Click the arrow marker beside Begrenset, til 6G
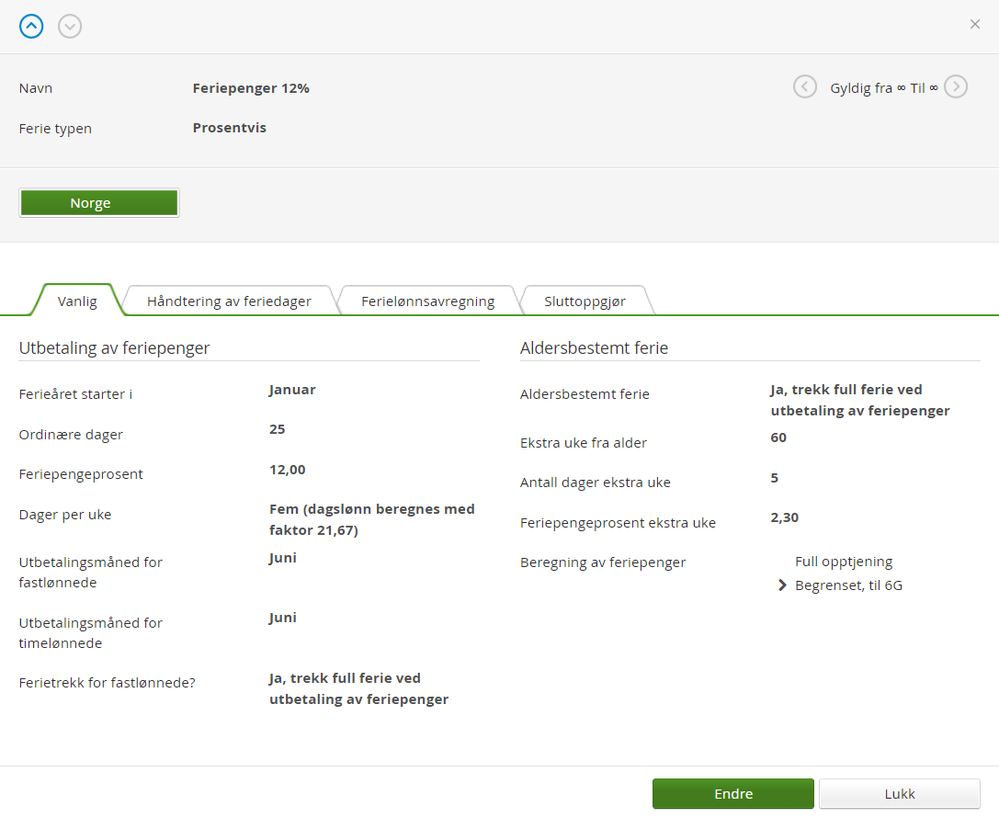 (x=782, y=586)
